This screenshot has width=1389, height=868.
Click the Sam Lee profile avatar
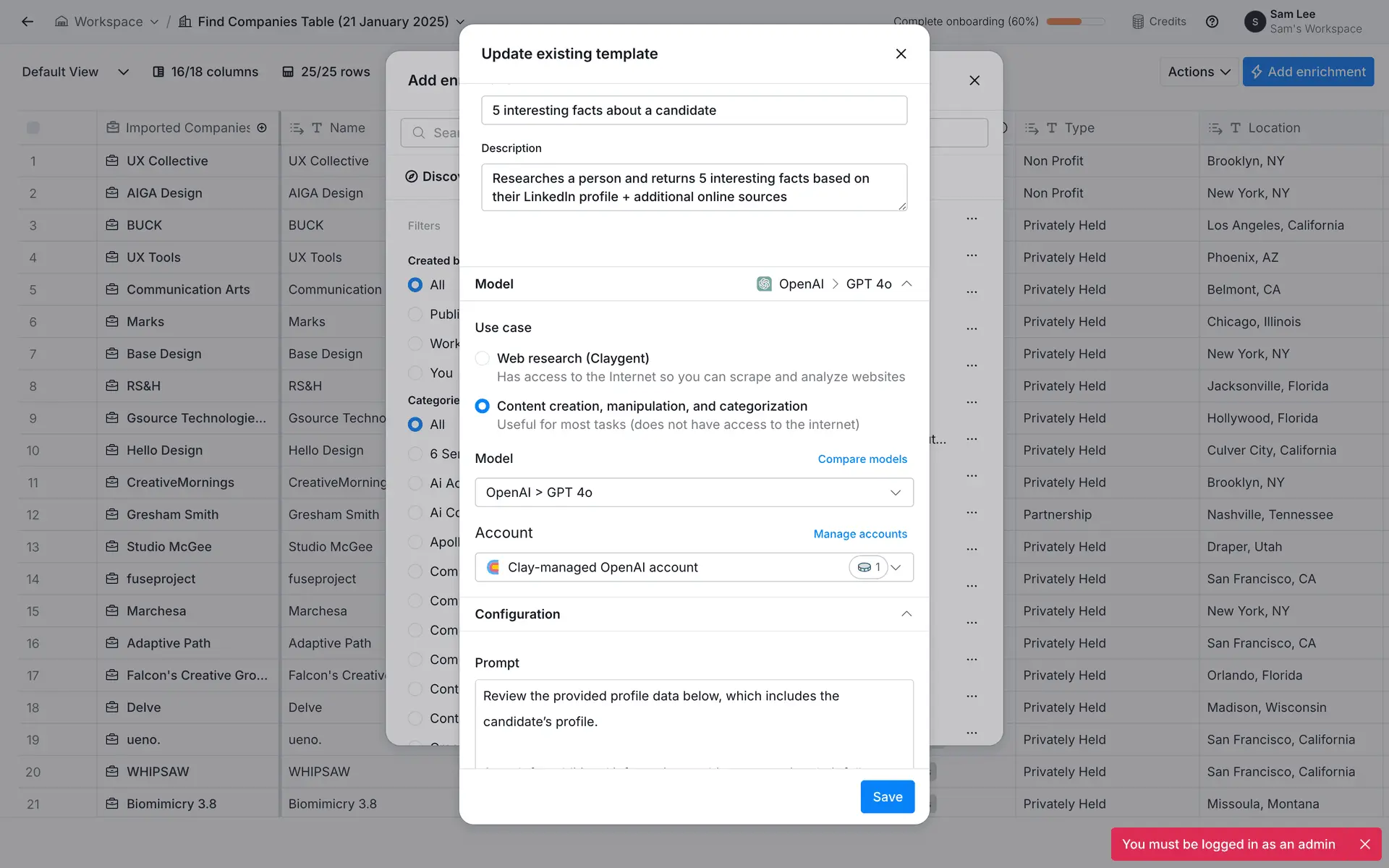coord(1254,22)
